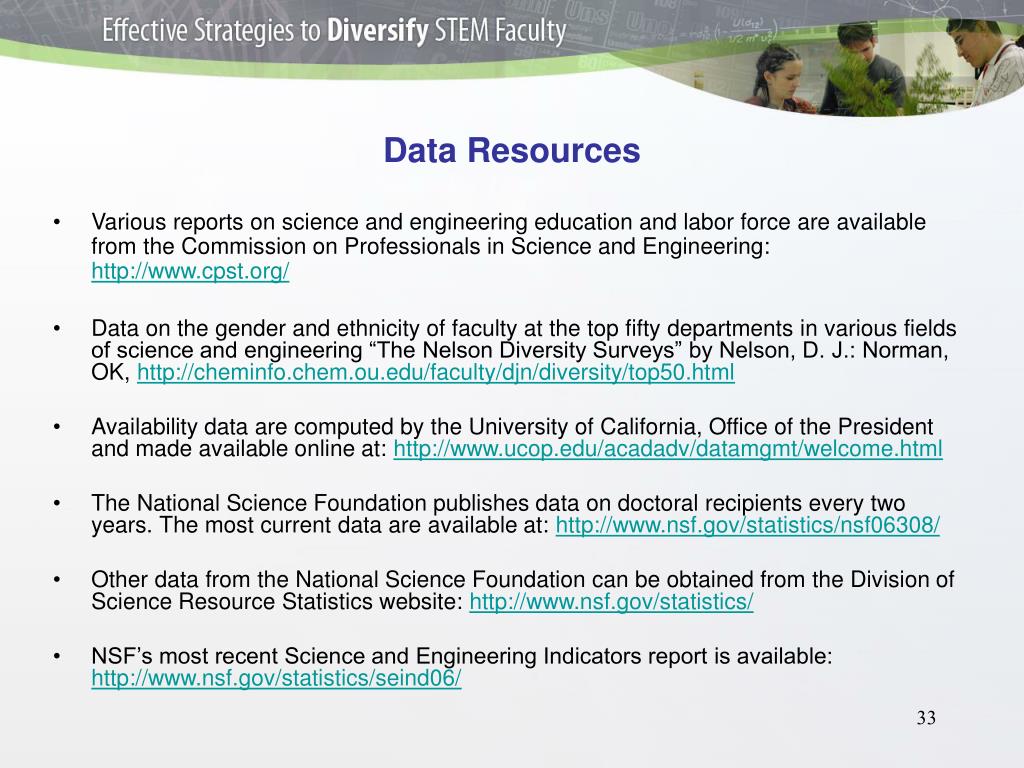The width and height of the screenshot is (1024, 768).
Task: Click text 'Other data from the National Science Foundation'
Action: pos(338,579)
